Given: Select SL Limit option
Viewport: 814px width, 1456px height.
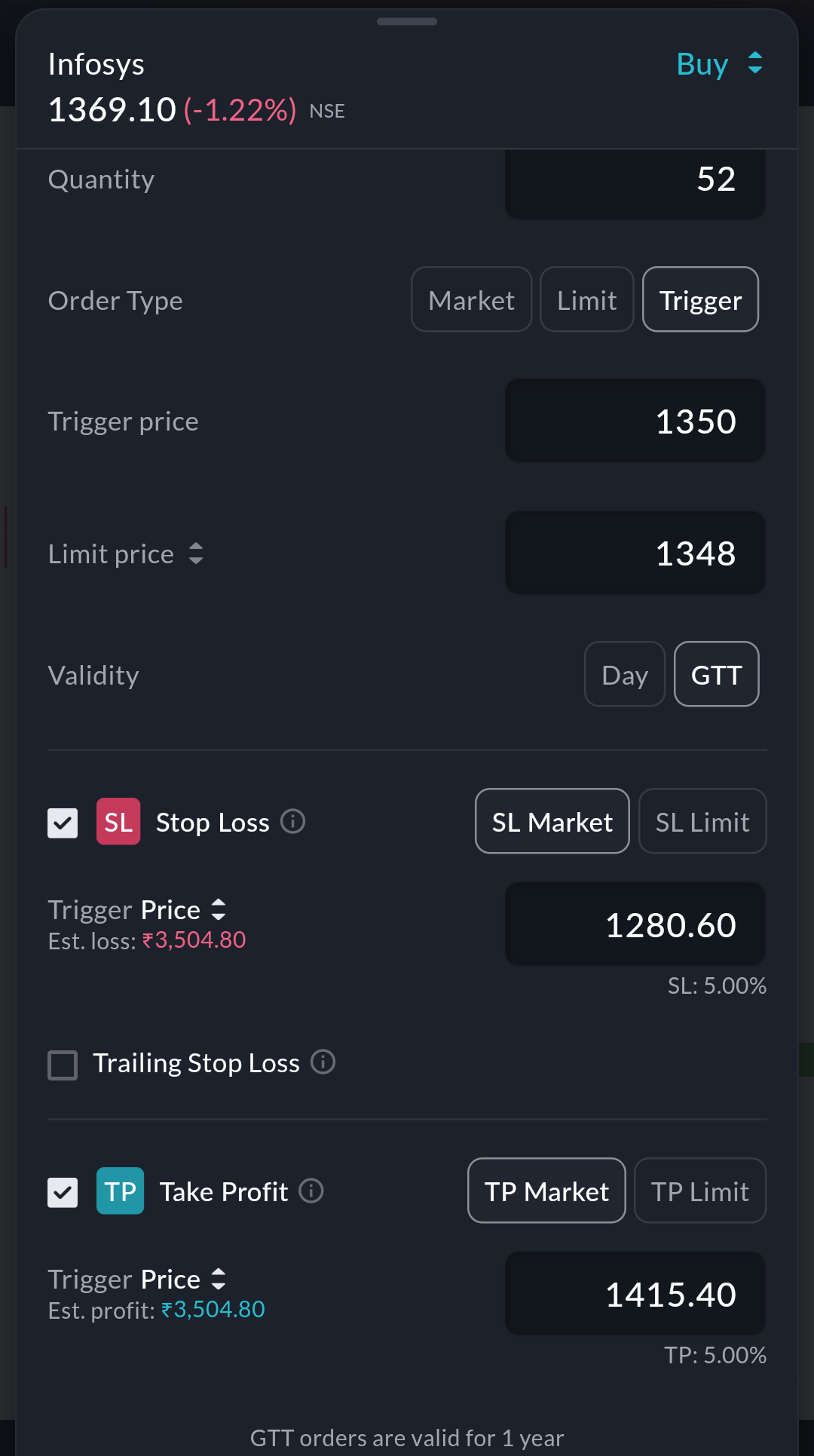Looking at the screenshot, I should pos(702,821).
